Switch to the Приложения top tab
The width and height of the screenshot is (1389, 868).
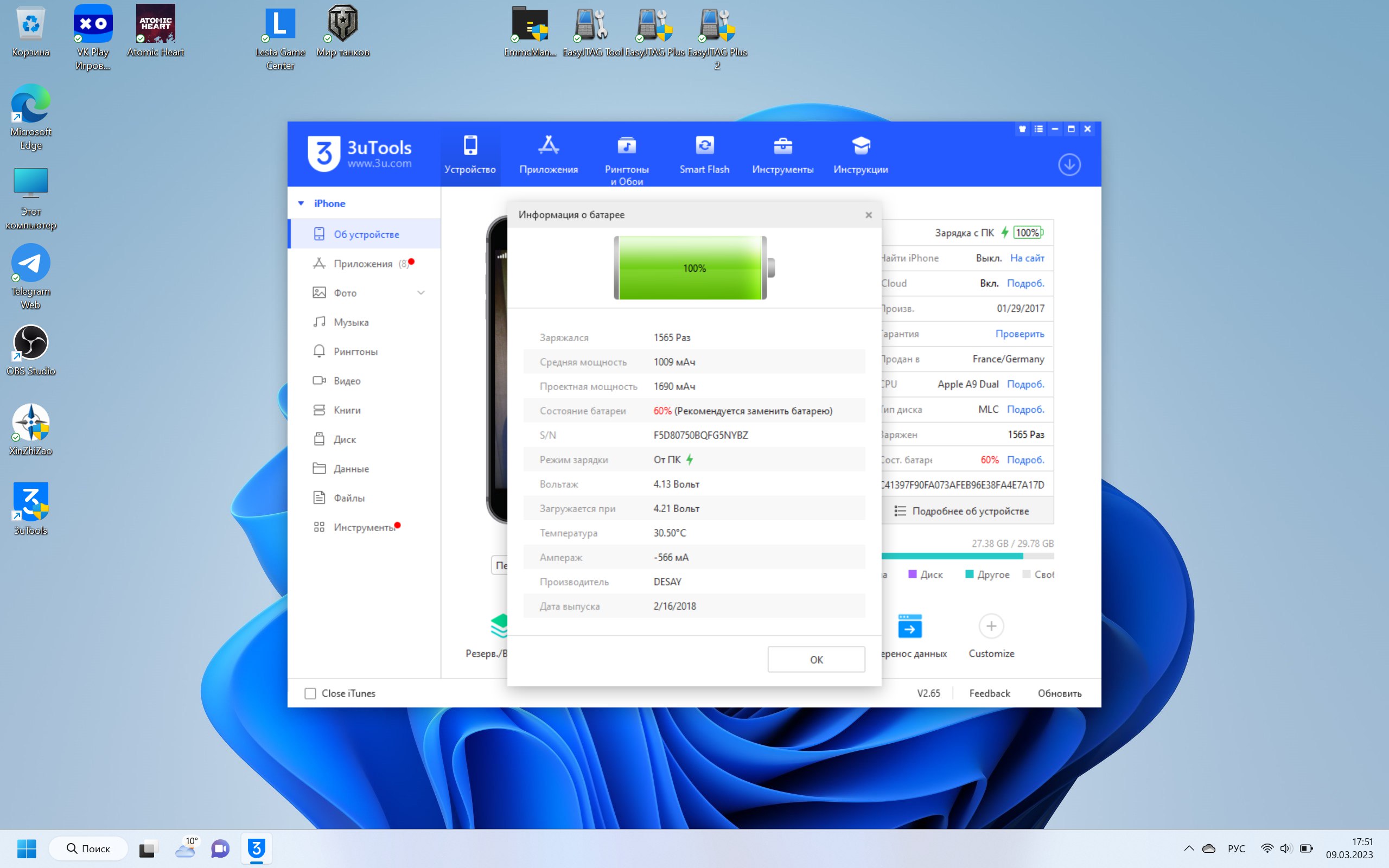click(549, 155)
